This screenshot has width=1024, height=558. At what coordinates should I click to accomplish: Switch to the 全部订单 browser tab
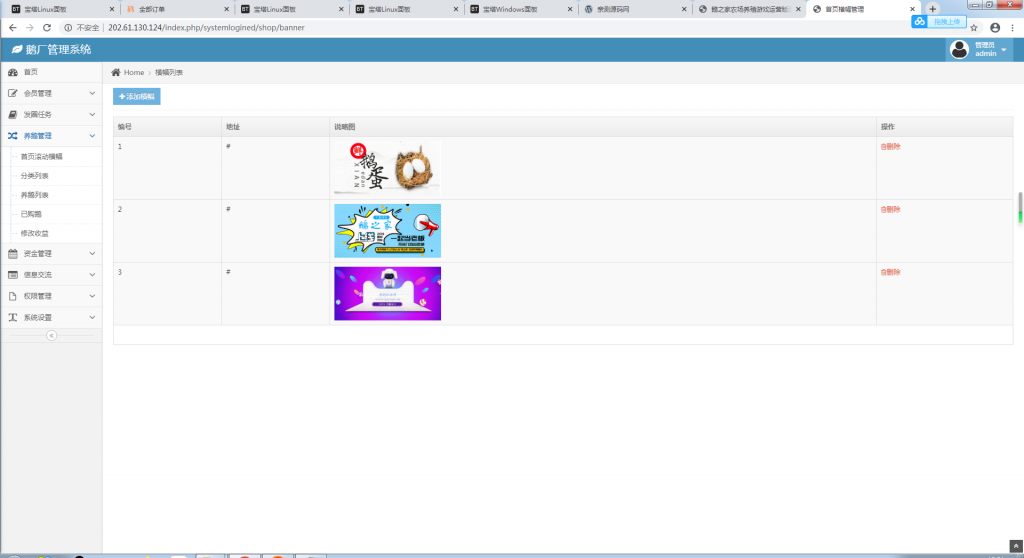152,9
